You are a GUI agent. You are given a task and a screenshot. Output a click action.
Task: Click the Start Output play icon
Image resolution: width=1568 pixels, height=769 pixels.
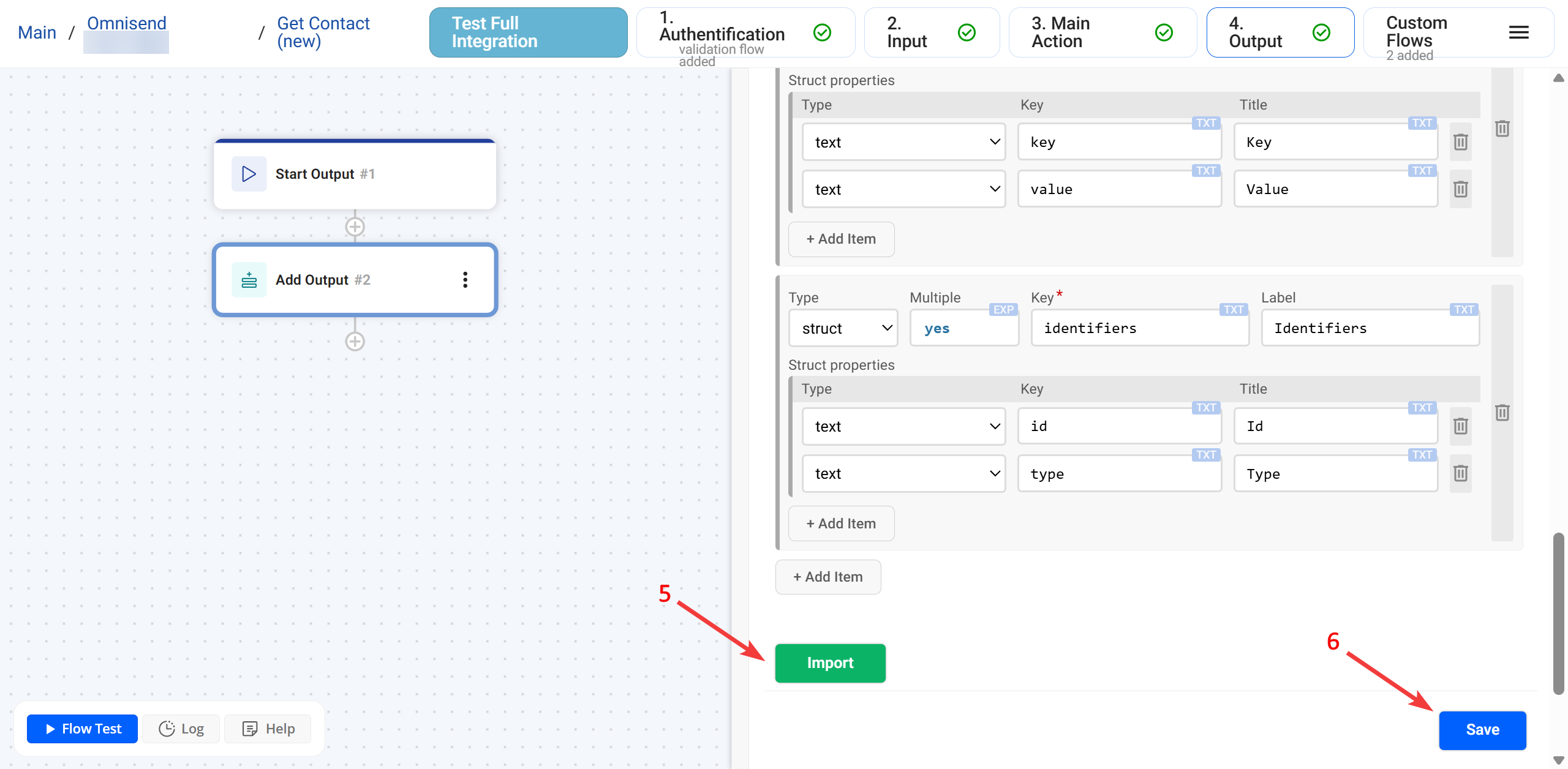(x=249, y=174)
